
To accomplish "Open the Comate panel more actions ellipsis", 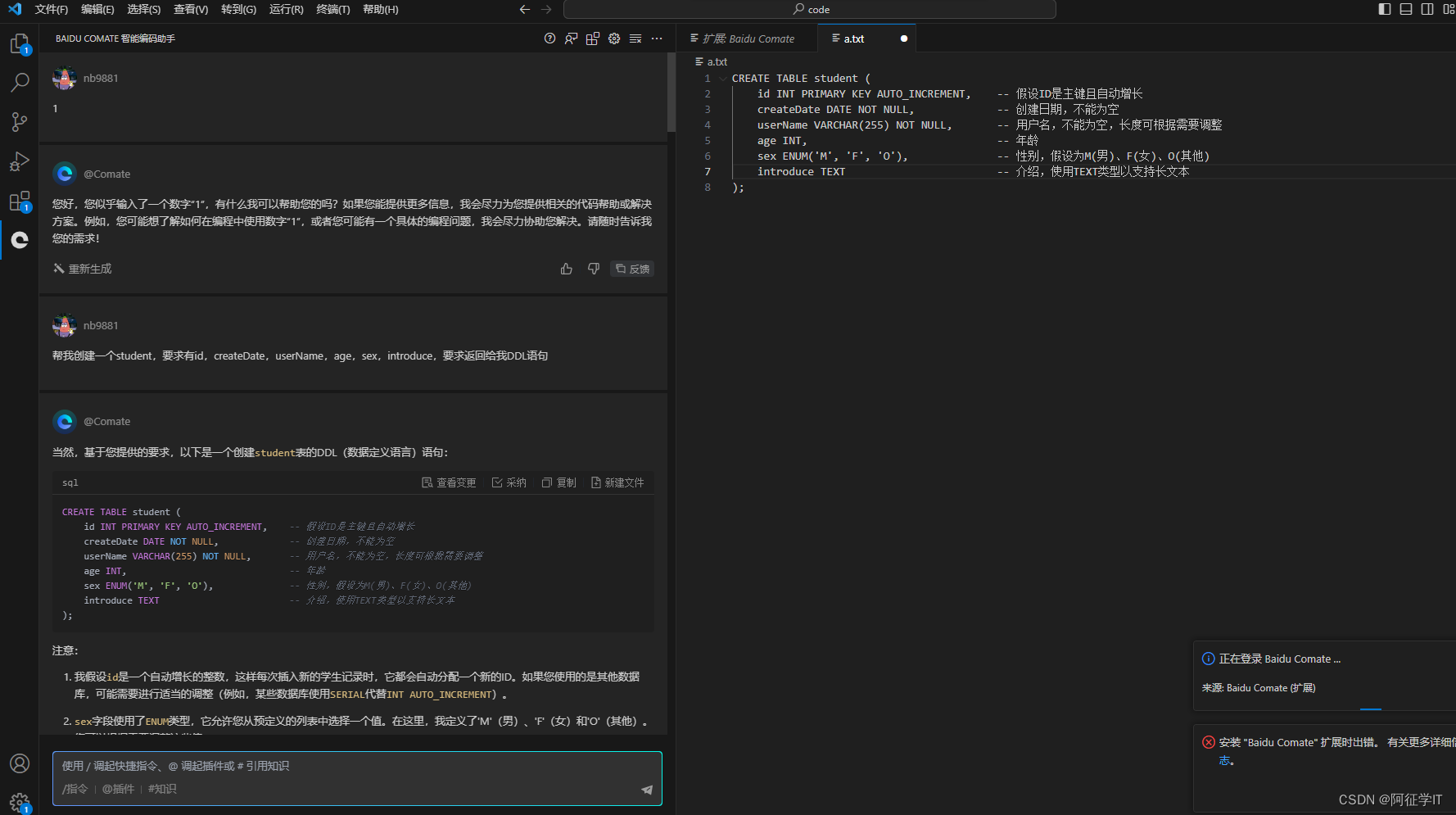I will pos(657,38).
